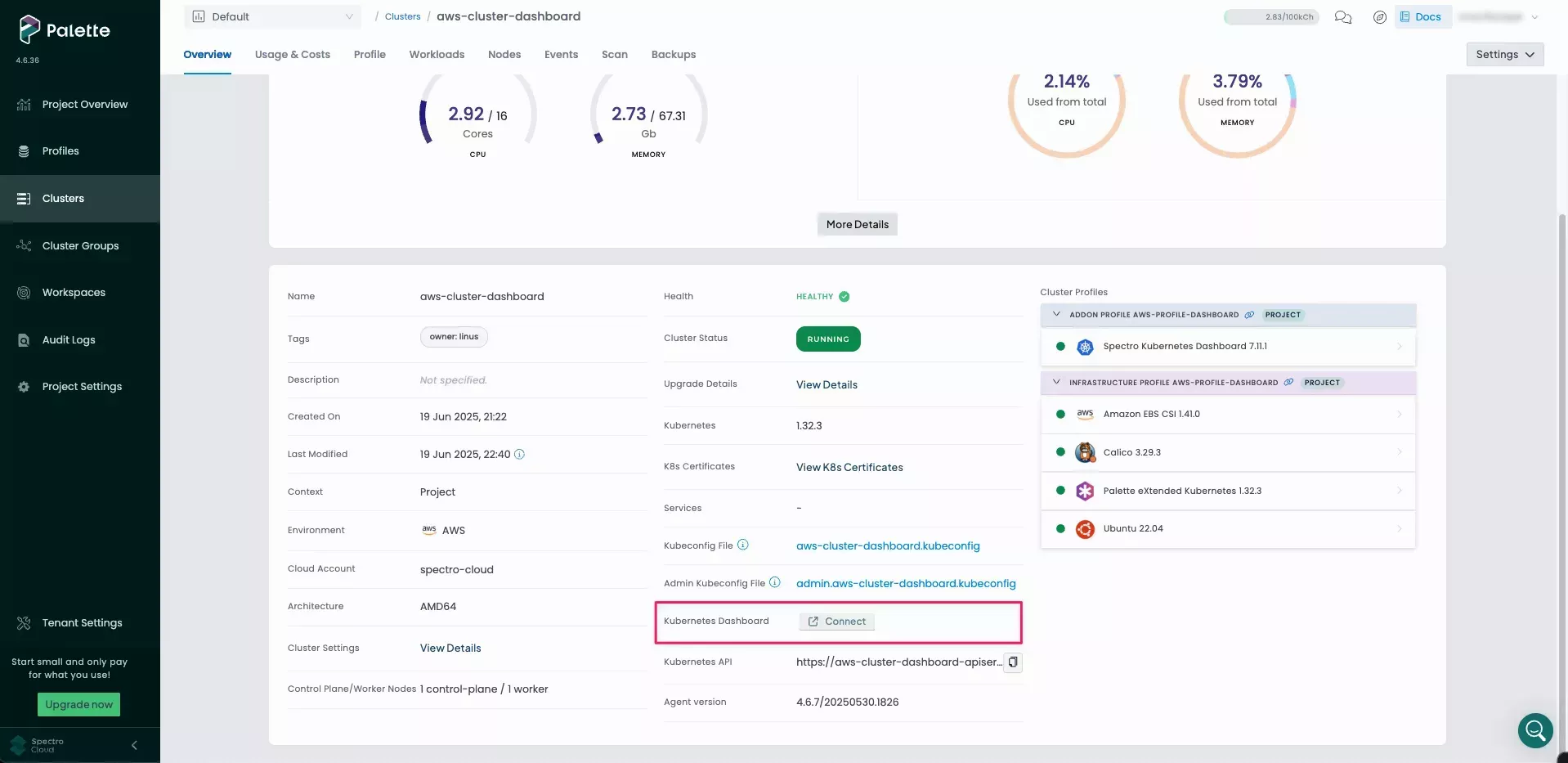This screenshot has width=1568, height=763.
Task: Click the compass help icon in top bar
Action: (1380, 16)
